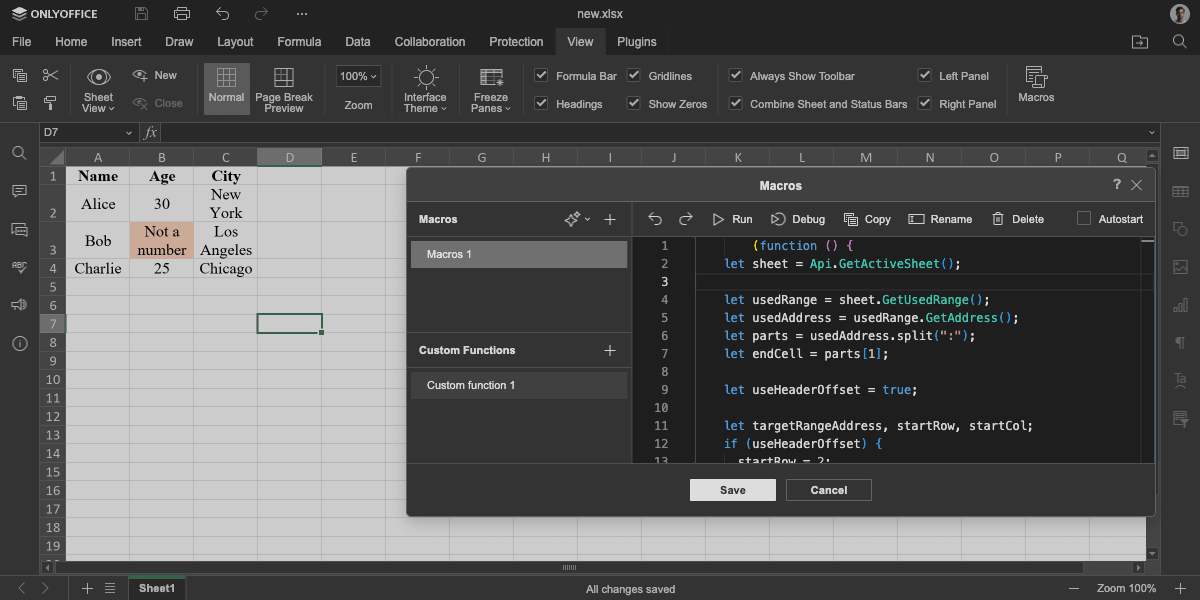The width and height of the screenshot is (1200, 600).
Task: Select the Sheet1 tab
Action: (x=157, y=588)
